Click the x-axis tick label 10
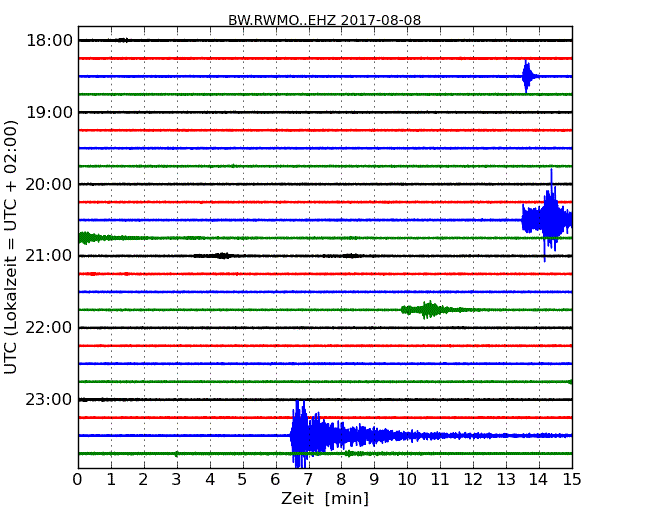The height and width of the screenshot is (520, 650). point(407,480)
